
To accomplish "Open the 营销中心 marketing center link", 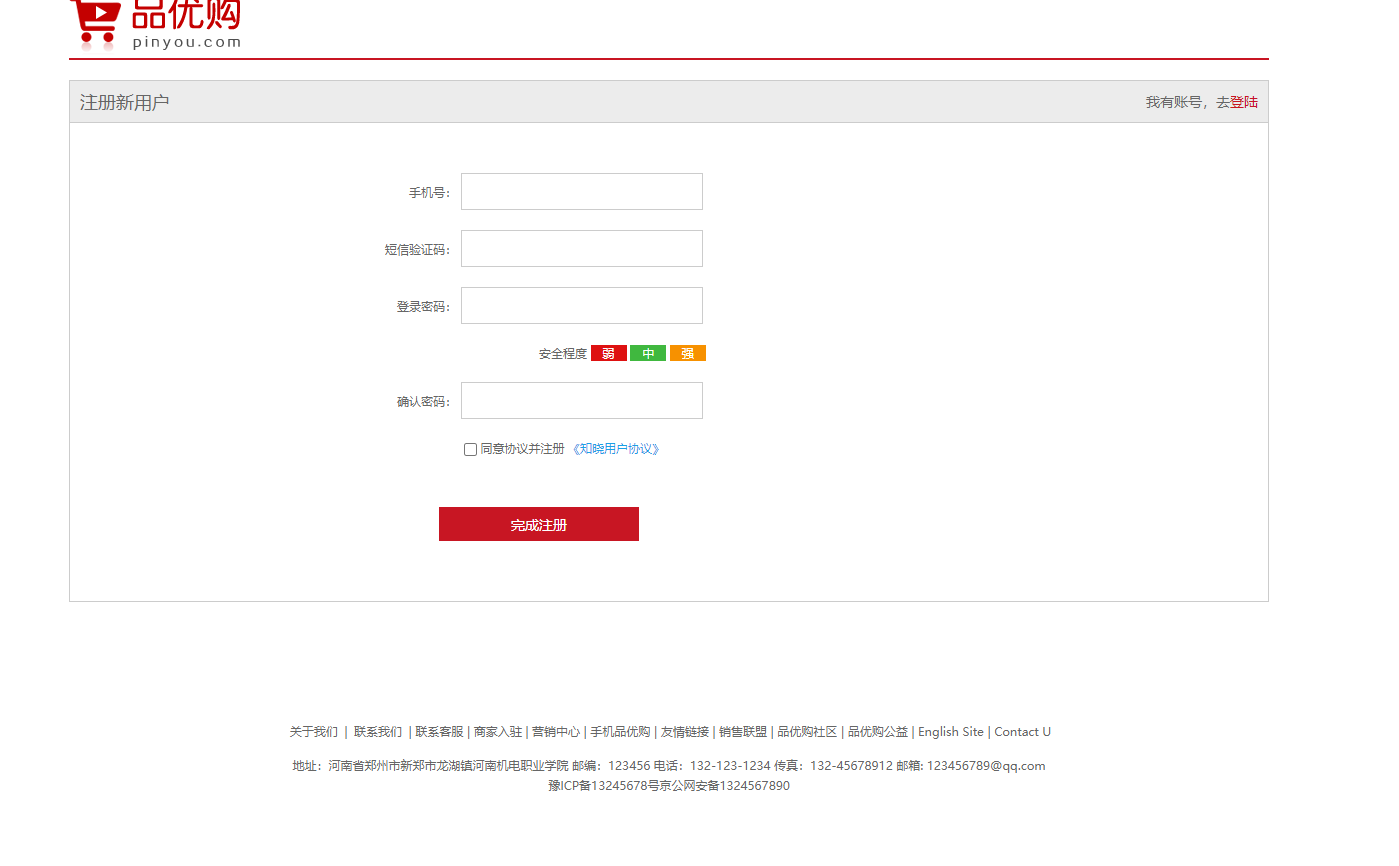I will tap(556, 731).
